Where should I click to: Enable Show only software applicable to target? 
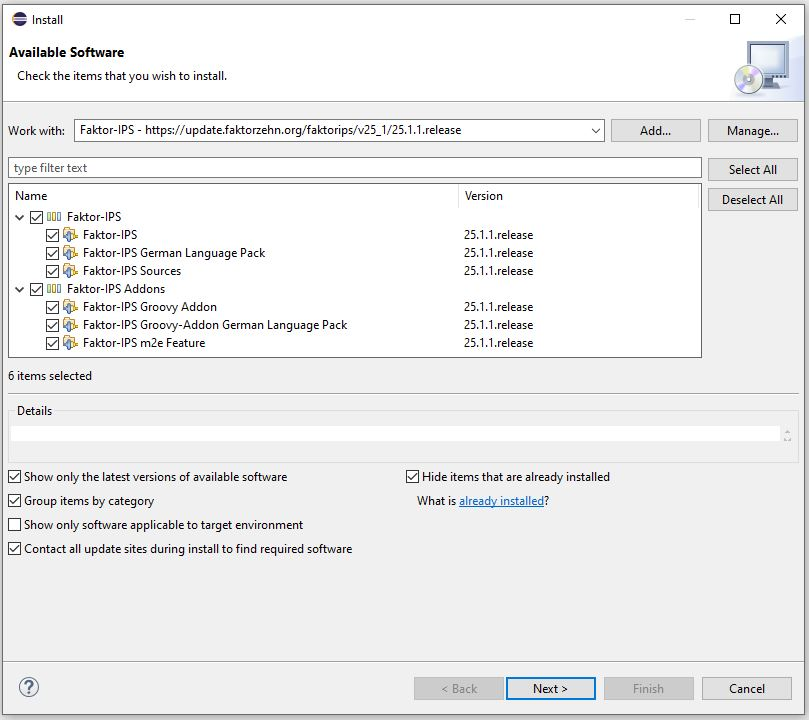15,525
